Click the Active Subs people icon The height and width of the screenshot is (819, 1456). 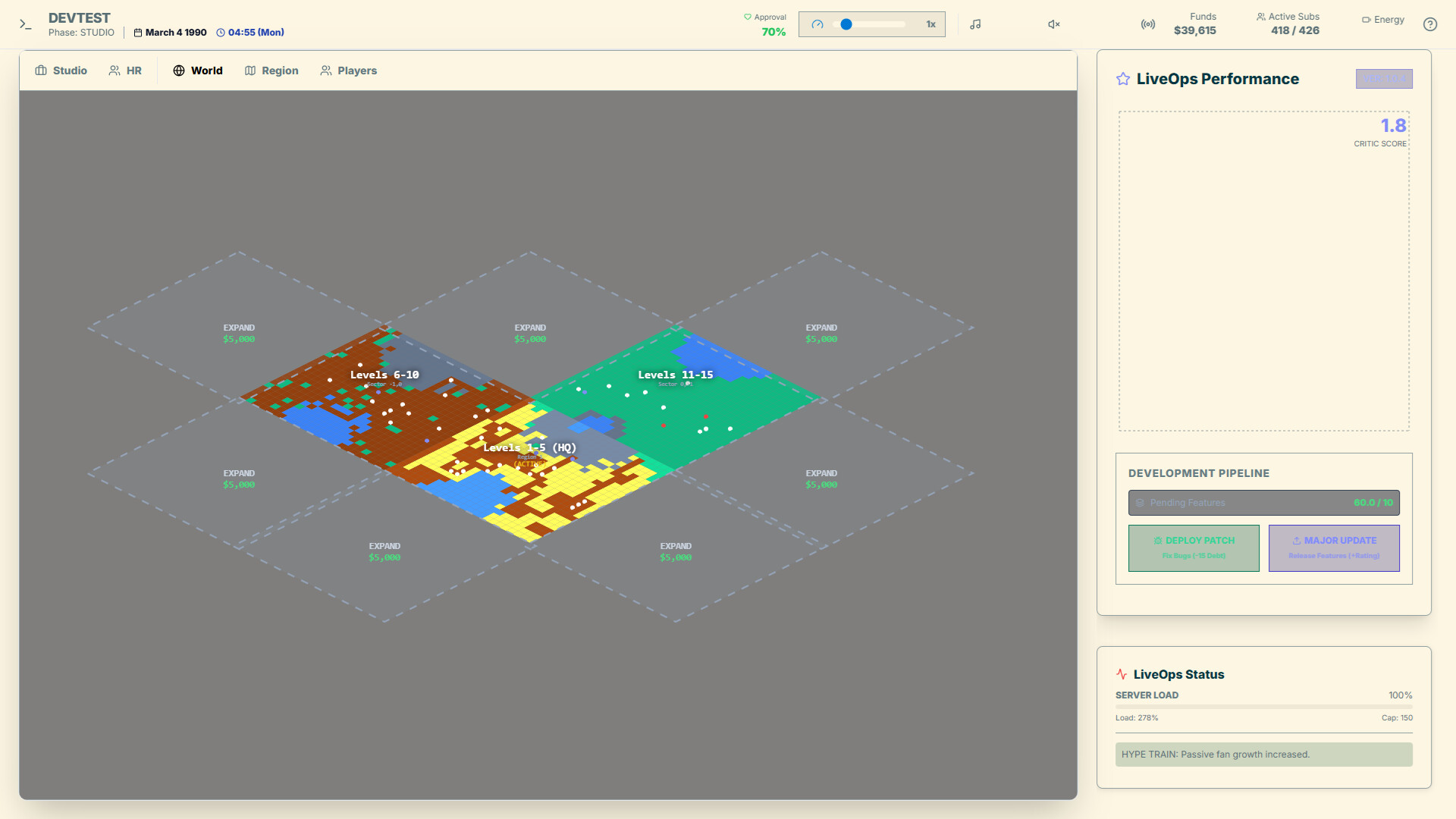tap(1260, 16)
